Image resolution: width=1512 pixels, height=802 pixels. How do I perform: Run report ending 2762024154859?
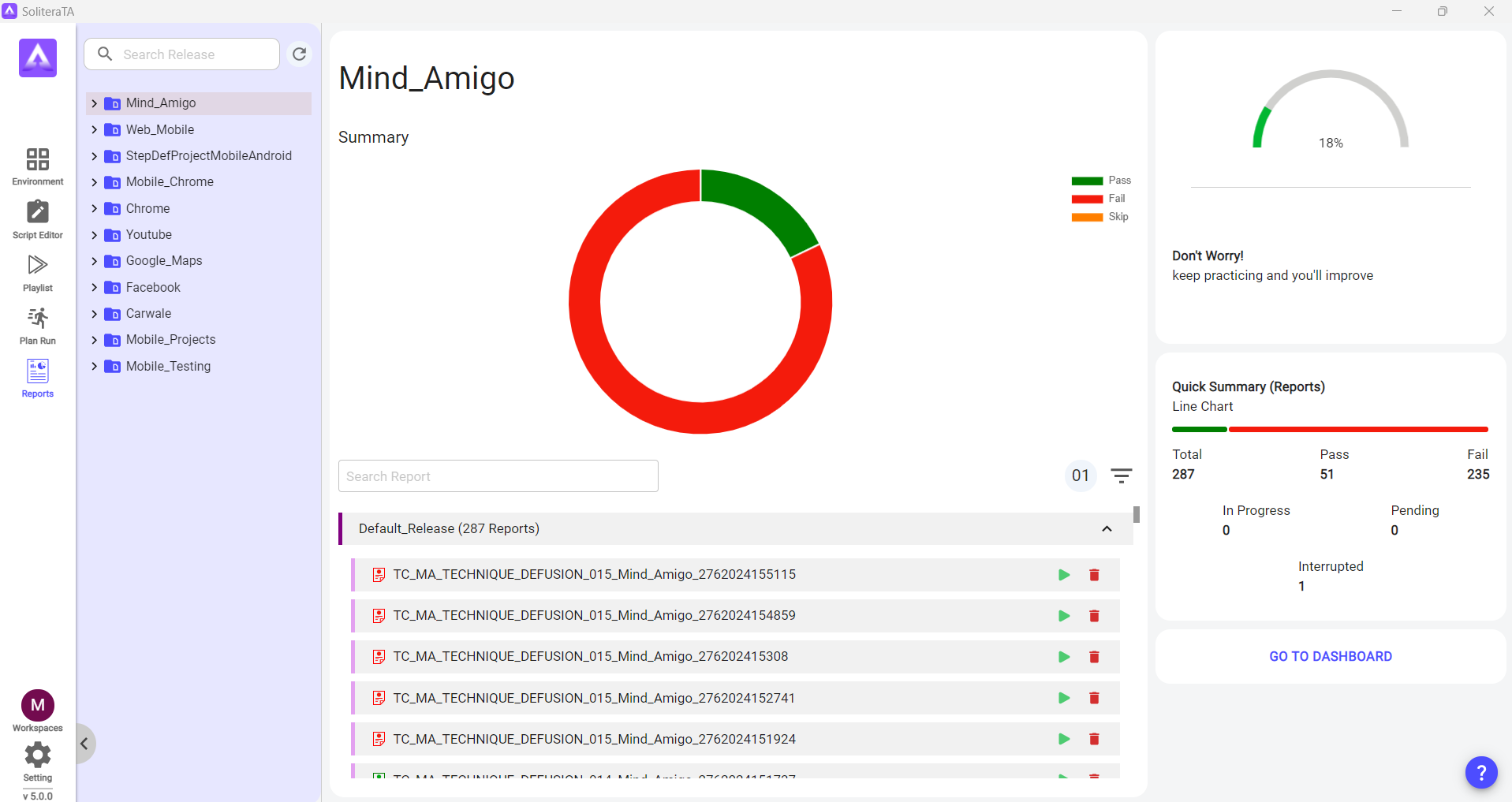[x=1064, y=616]
